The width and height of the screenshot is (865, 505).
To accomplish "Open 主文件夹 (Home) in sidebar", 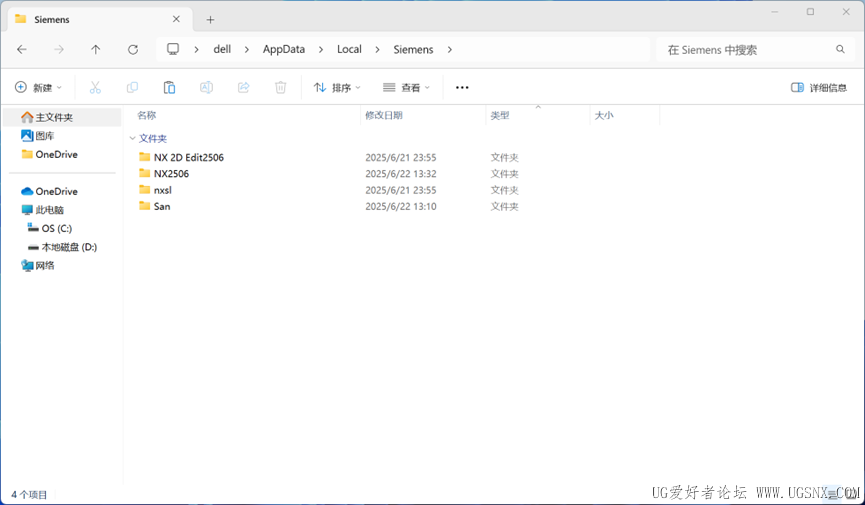I will click(x=62, y=117).
